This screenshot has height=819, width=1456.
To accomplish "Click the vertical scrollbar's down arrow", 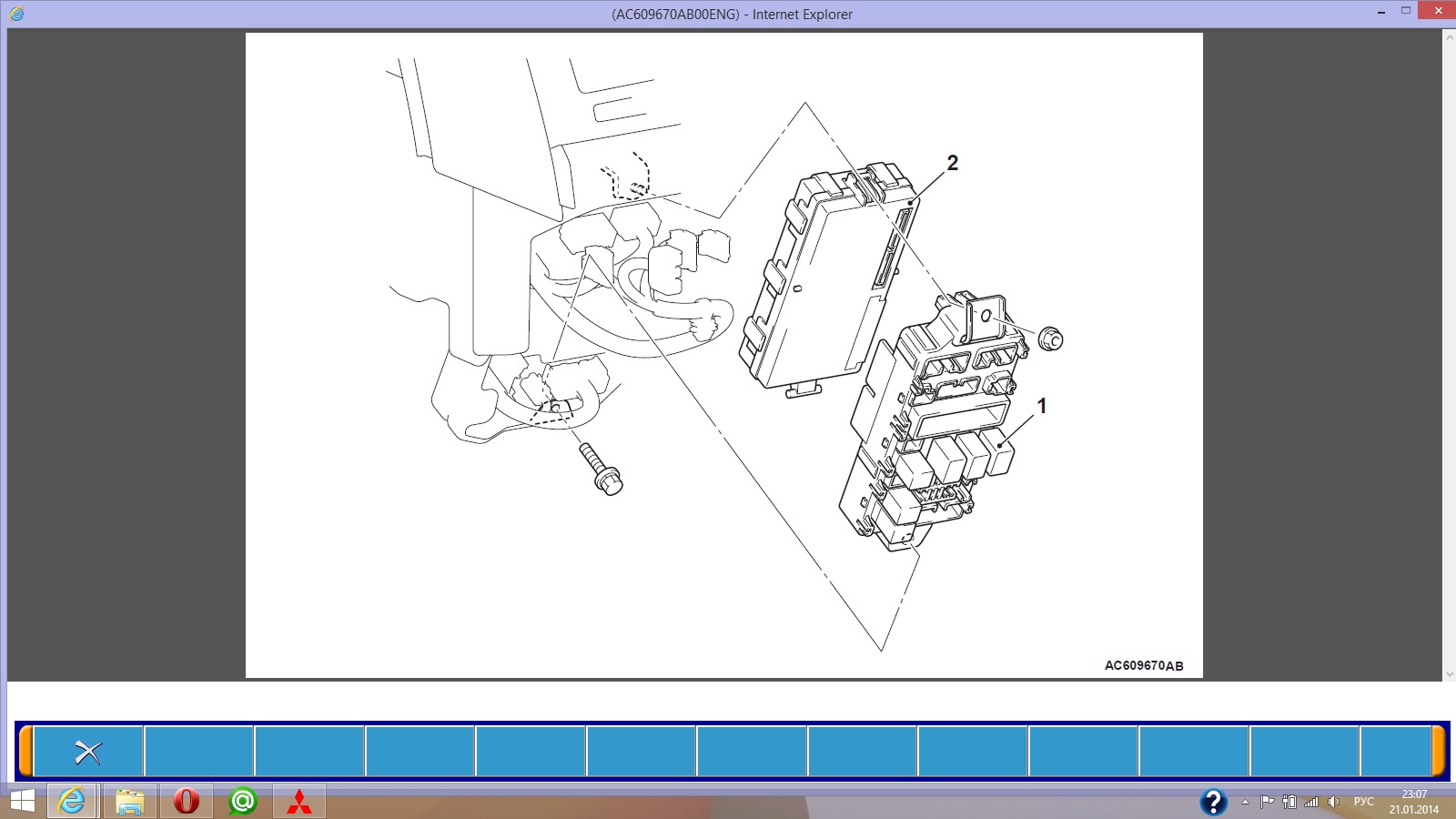I will click(x=1449, y=674).
